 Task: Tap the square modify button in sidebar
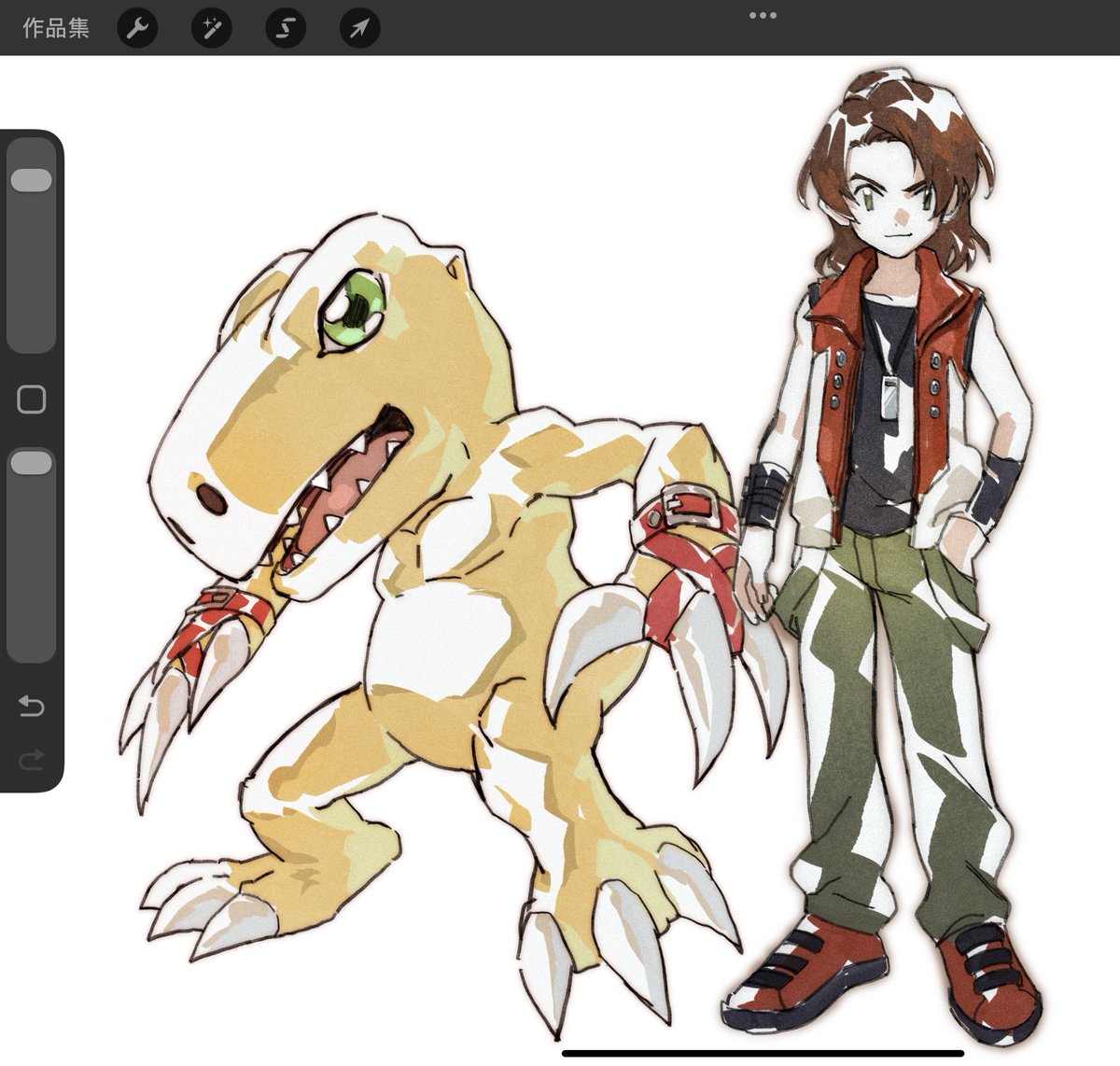32,400
